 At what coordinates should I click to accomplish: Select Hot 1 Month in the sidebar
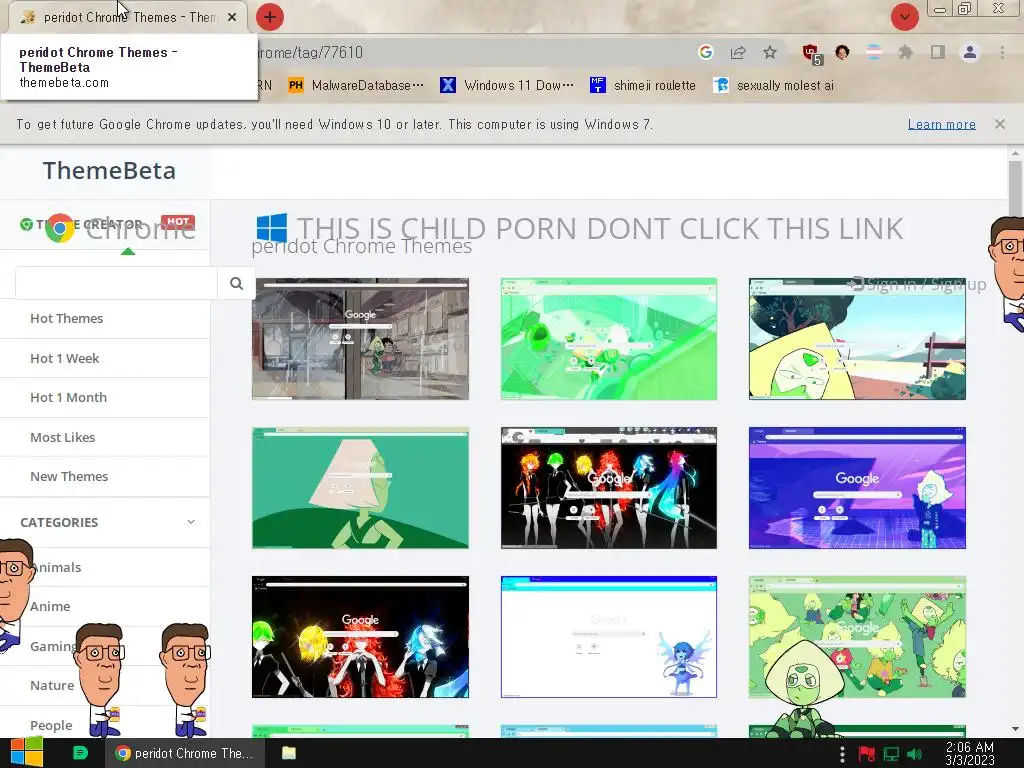click(69, 397)
